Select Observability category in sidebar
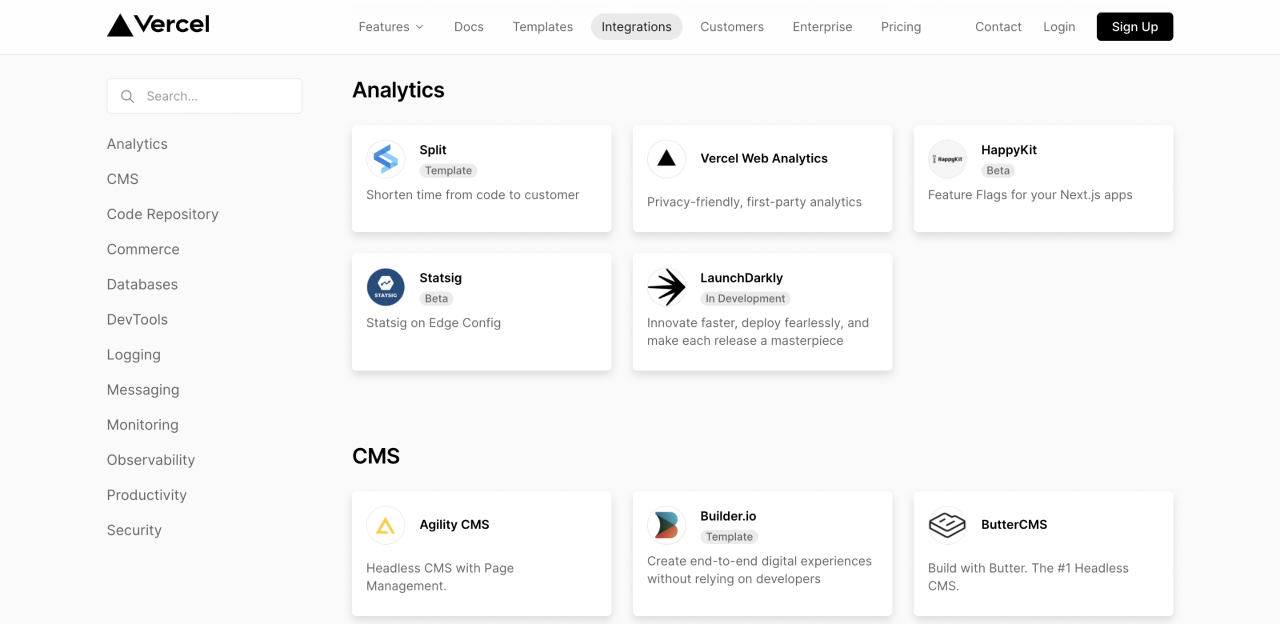This screenshot has width=1280, height=624. tap(151, 459)
